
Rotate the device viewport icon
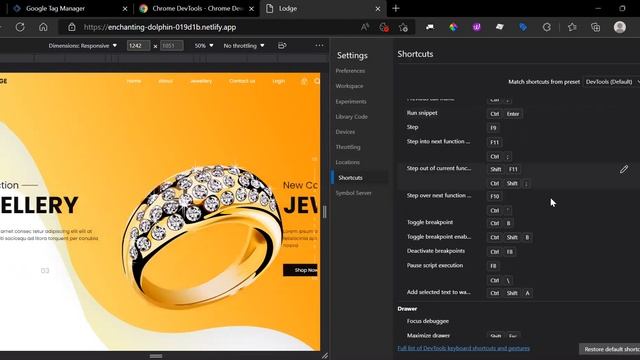click(x=282, y=46)
